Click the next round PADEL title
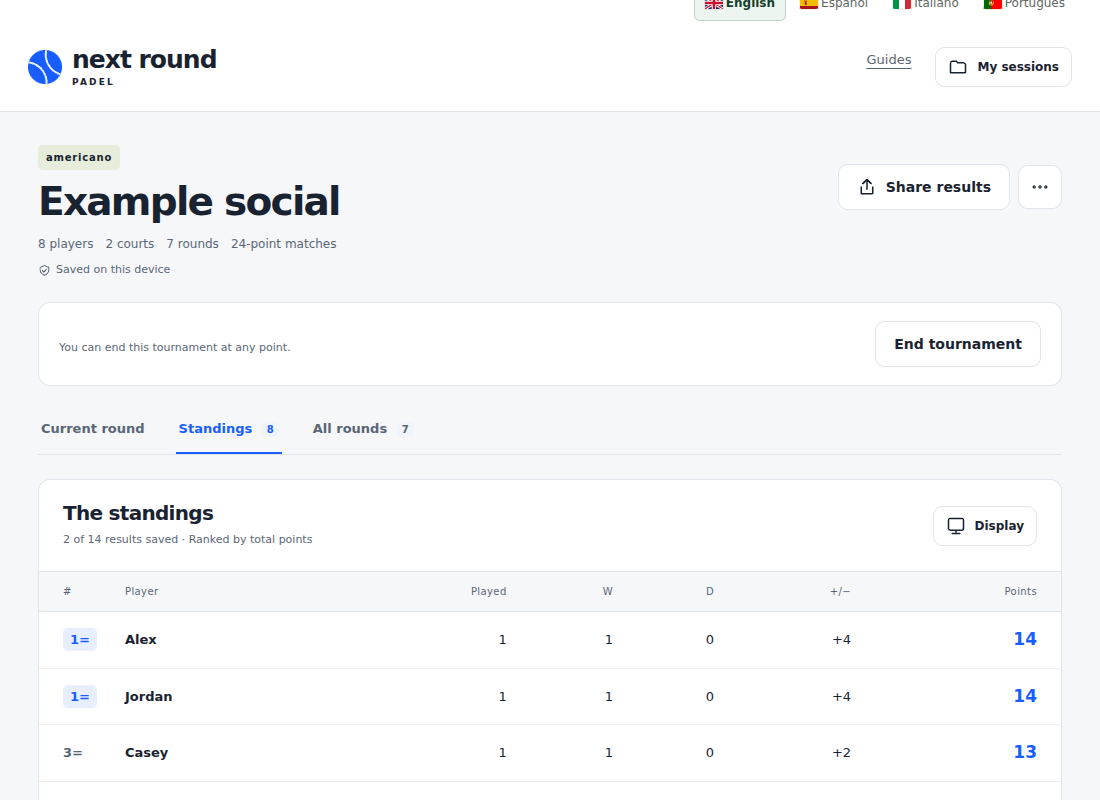The height and width of the screenshot is (800, 1100). point(145,67)
